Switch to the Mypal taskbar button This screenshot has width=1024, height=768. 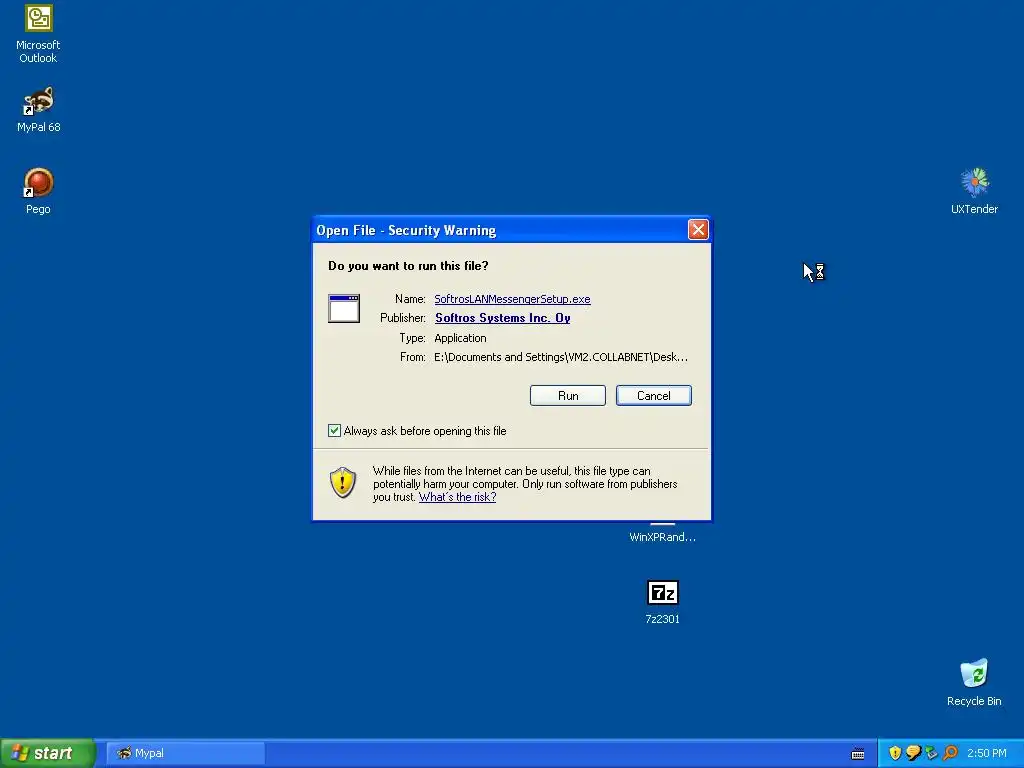click(185, 753)
